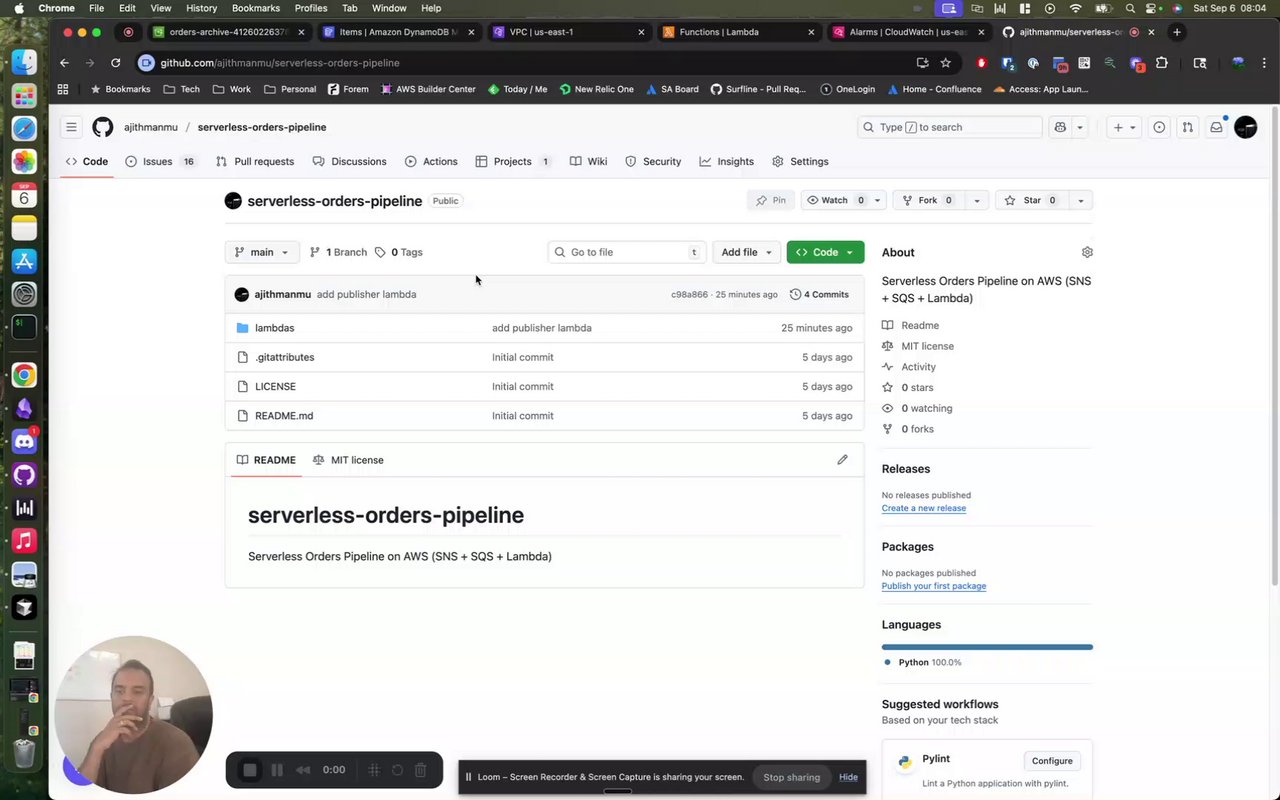Viewport: 1280px width, 800px height.
Task: Click the Python language bar
Action: [987, 647]
